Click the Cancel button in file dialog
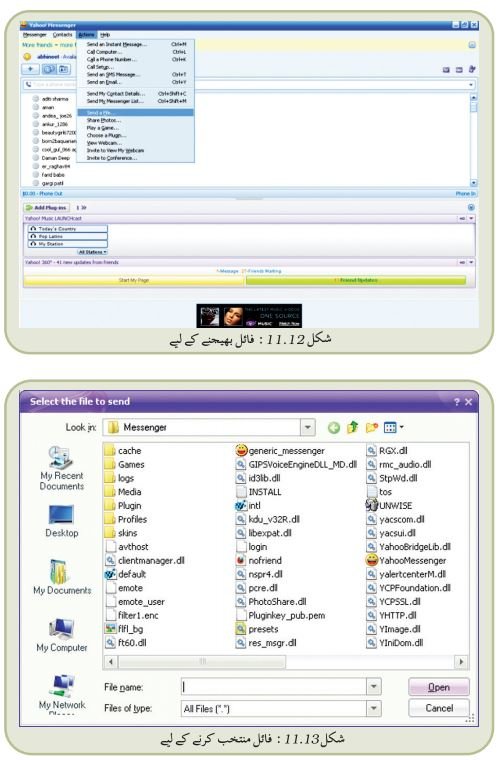503x760 pixels. [439, 708]
